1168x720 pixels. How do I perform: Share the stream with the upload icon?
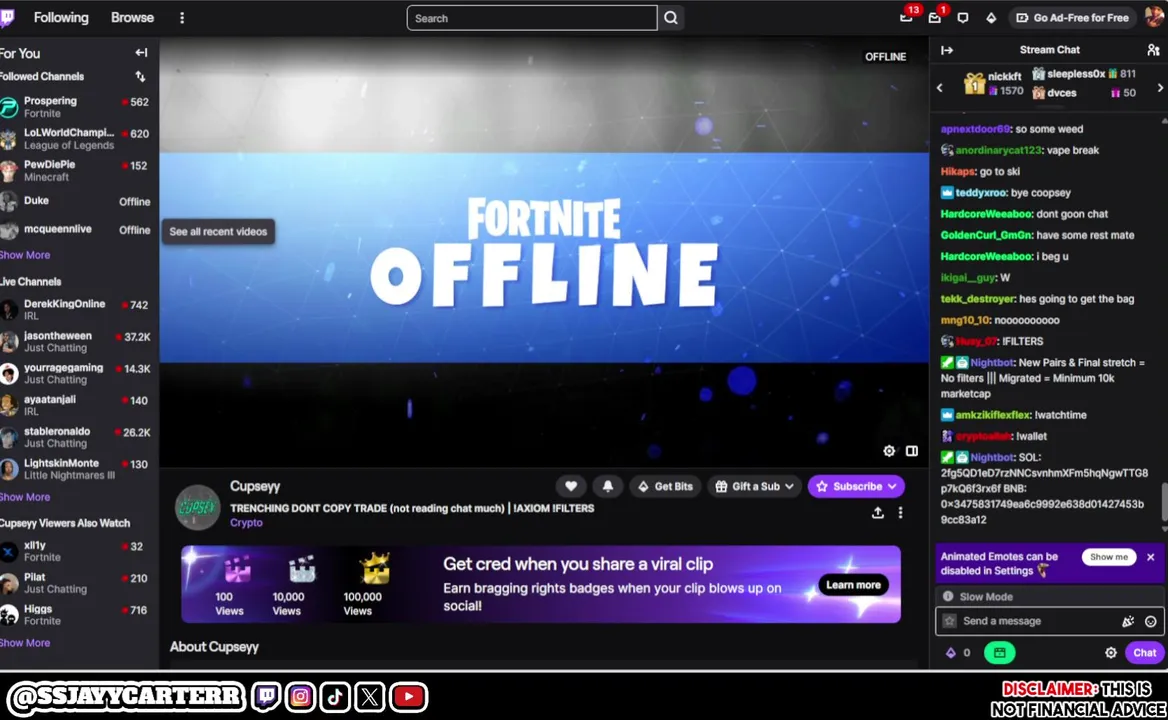(x=878, y=513)
